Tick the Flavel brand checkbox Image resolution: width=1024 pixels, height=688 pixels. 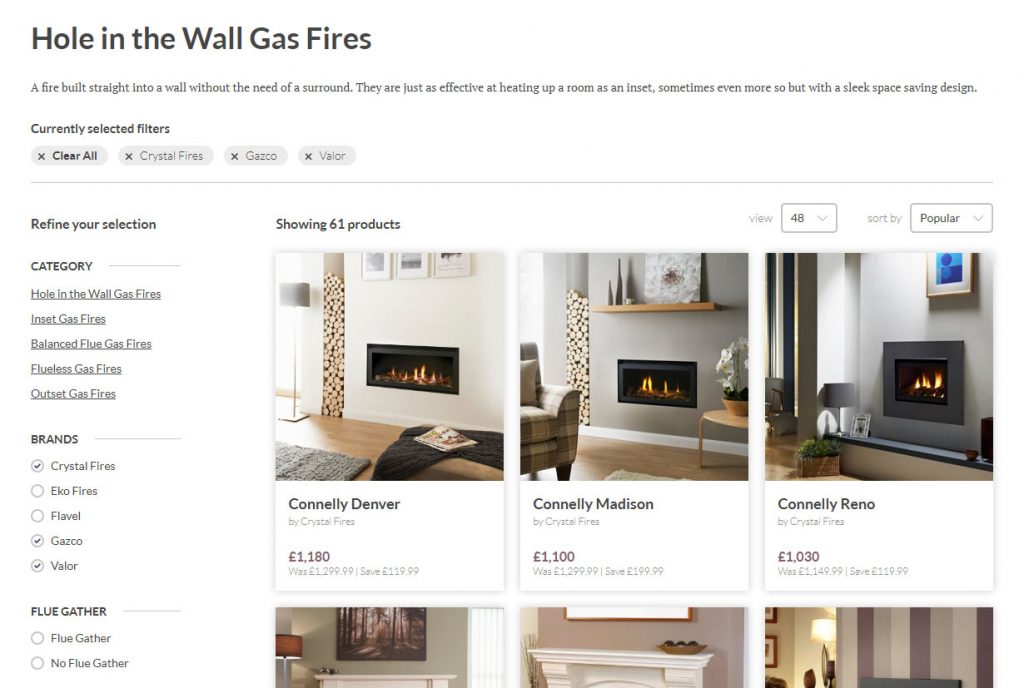click(37, 516)
